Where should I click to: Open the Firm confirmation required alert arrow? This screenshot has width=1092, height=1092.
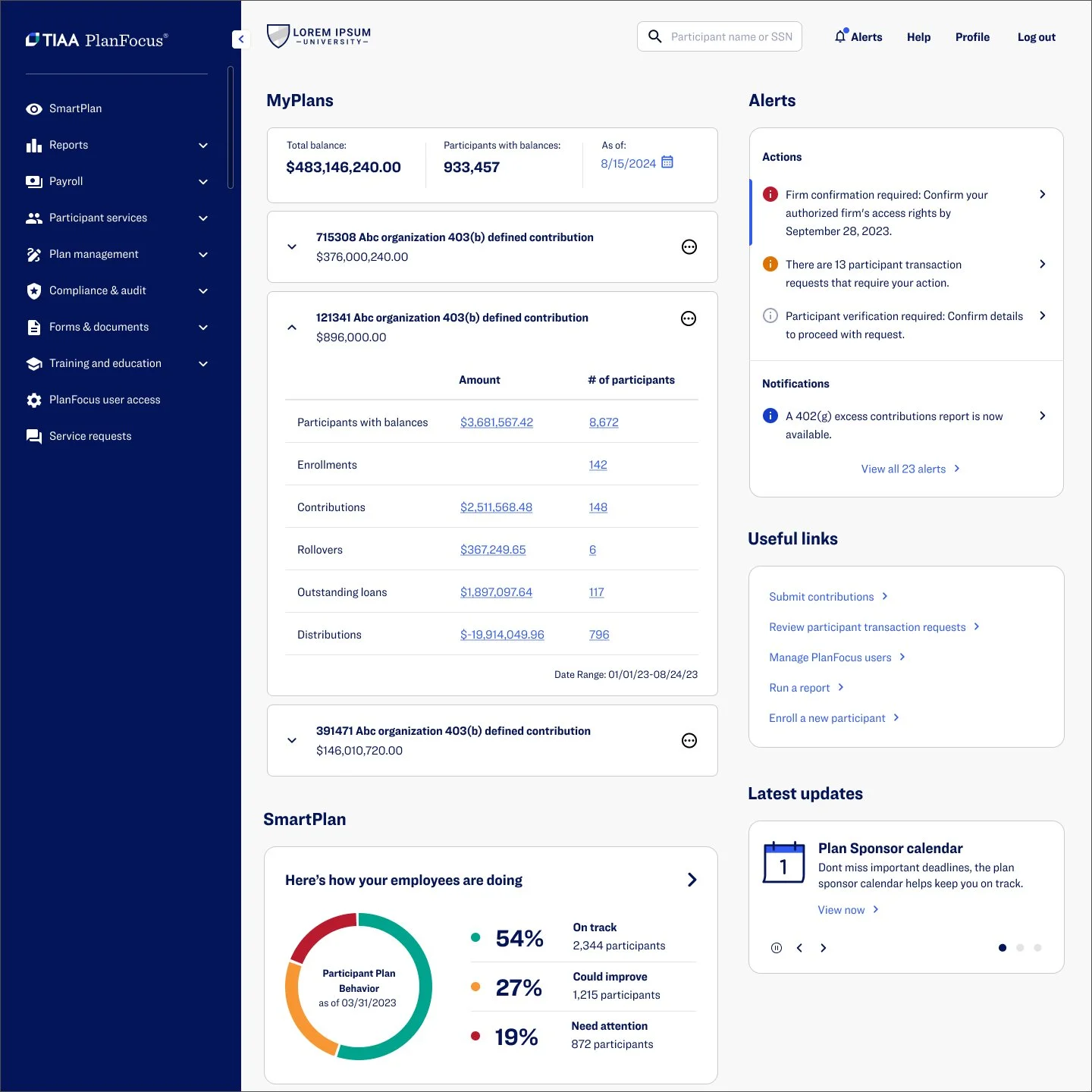click(x=1043, y=195)
